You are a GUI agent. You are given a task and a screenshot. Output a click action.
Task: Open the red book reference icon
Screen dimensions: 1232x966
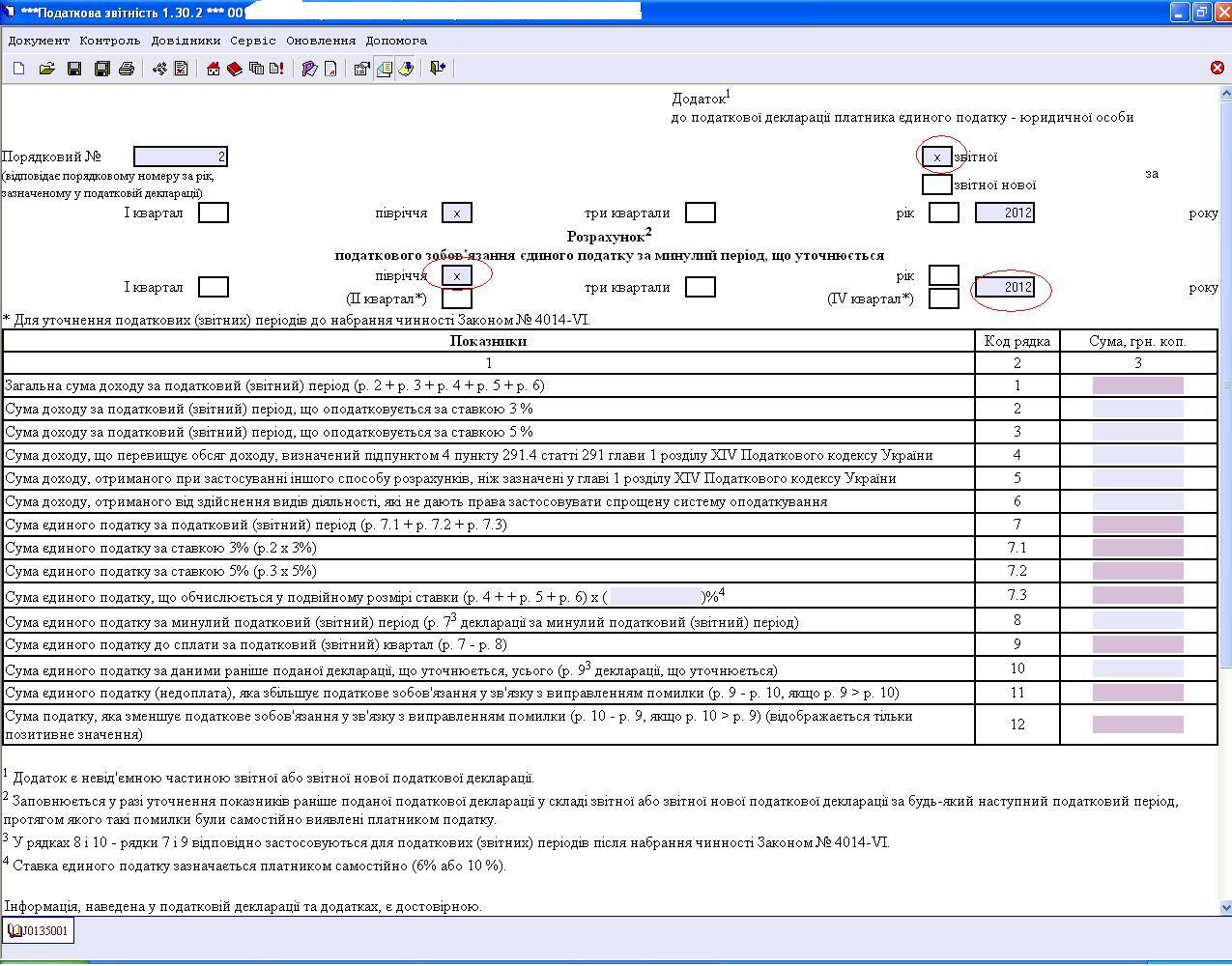(235, 69)
